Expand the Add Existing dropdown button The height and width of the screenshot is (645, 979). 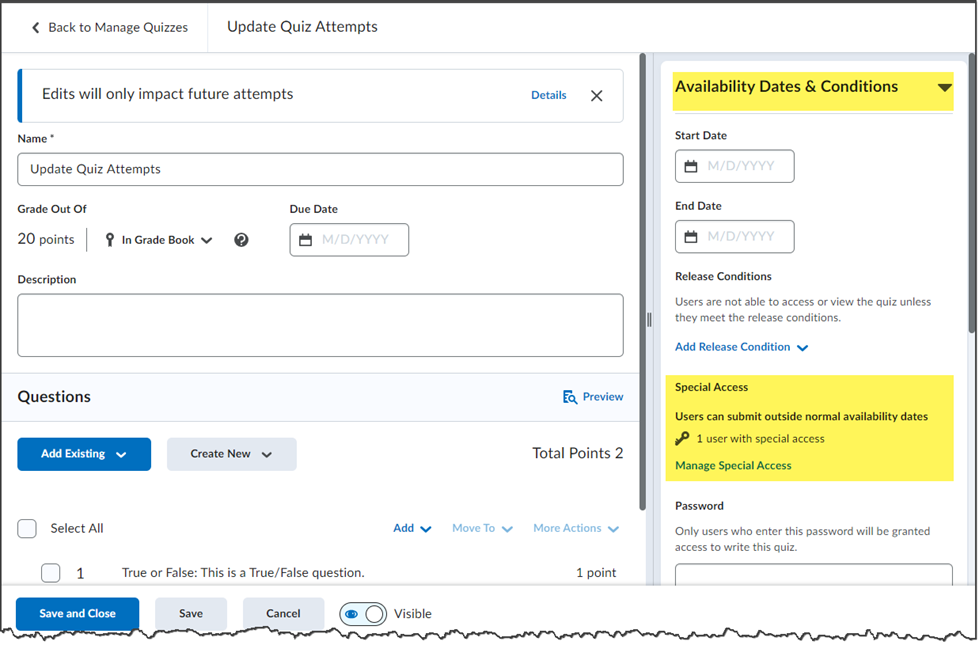click(84, 454)
